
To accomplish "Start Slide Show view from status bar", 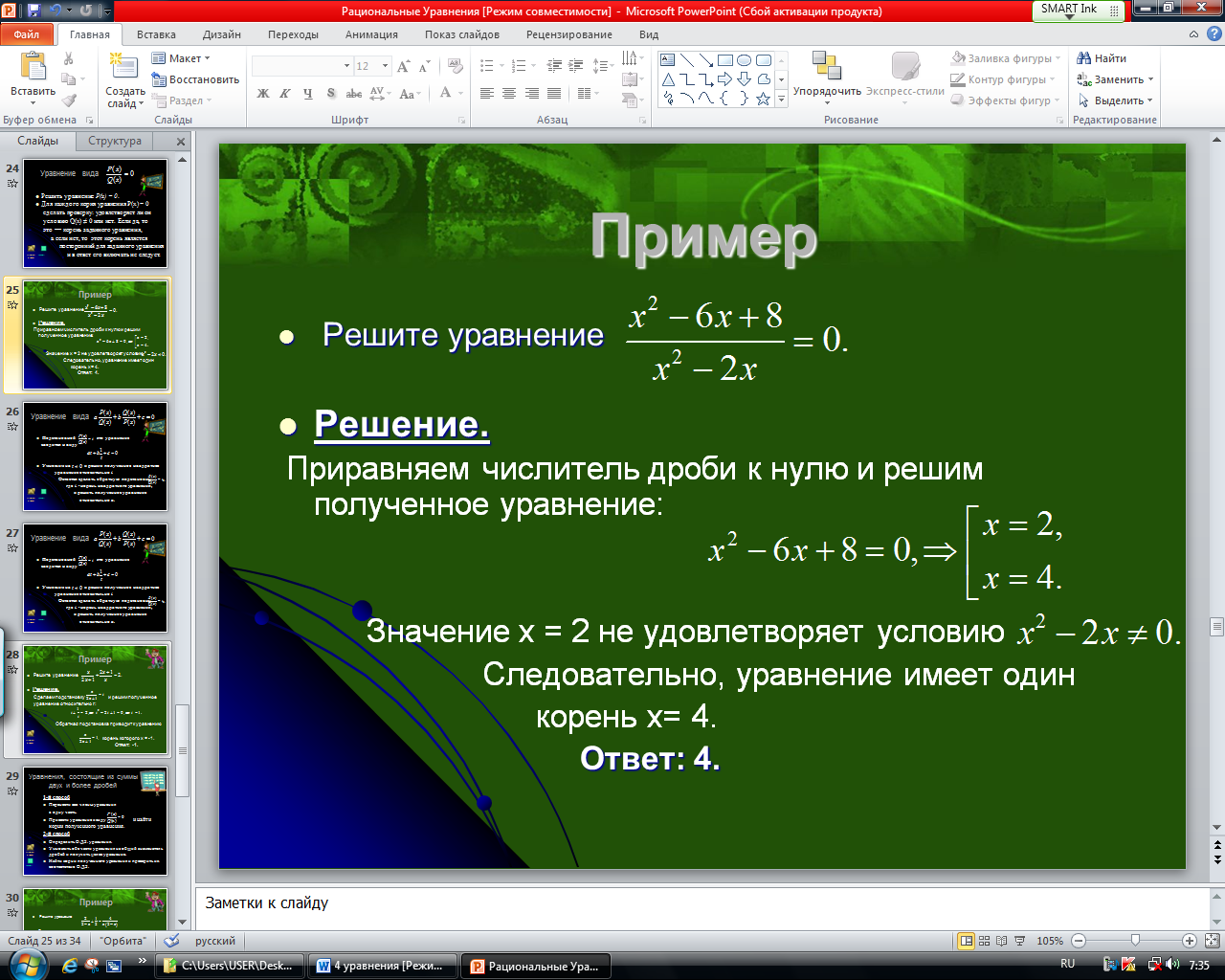I will click(1020, 941).
